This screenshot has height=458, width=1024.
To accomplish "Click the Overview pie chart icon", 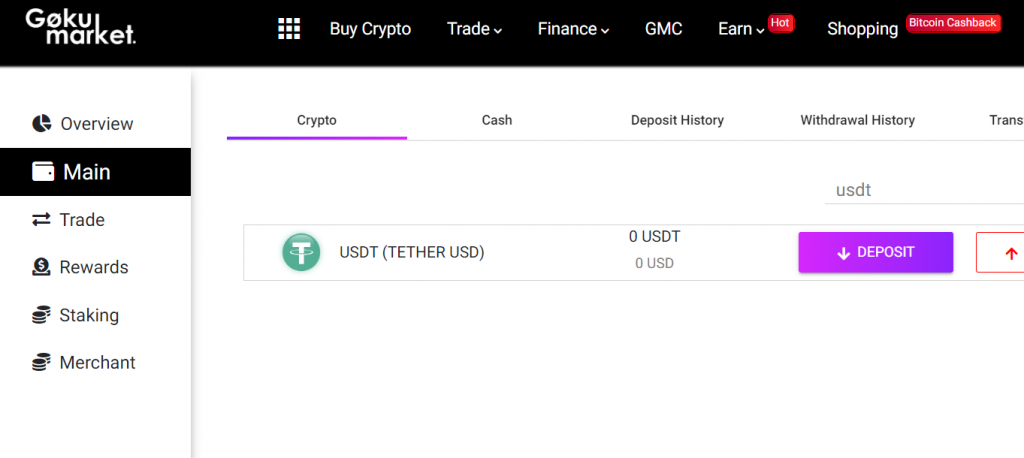I will coord(42,124).
